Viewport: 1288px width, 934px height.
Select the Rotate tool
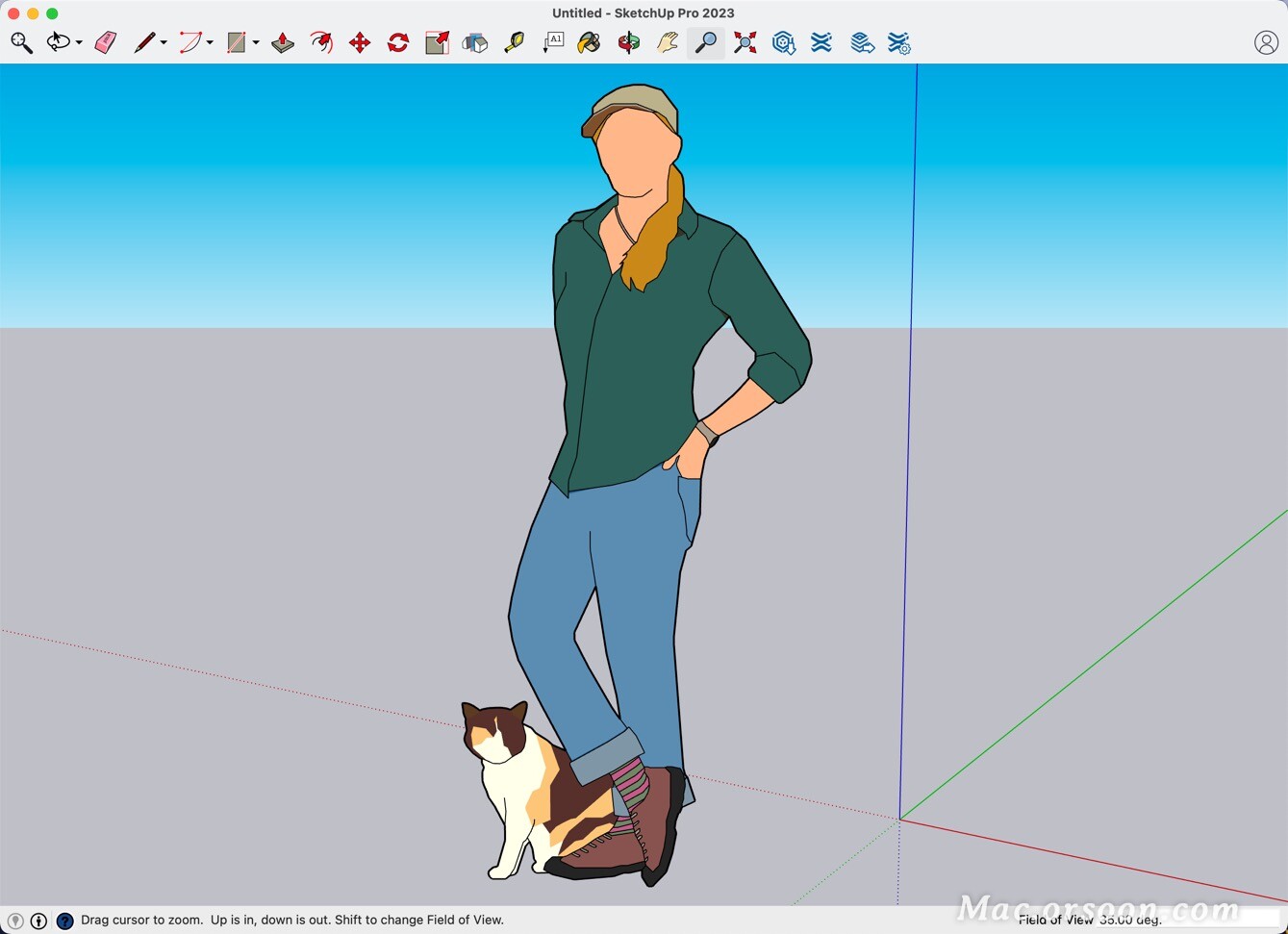click(x=398, y=42)
